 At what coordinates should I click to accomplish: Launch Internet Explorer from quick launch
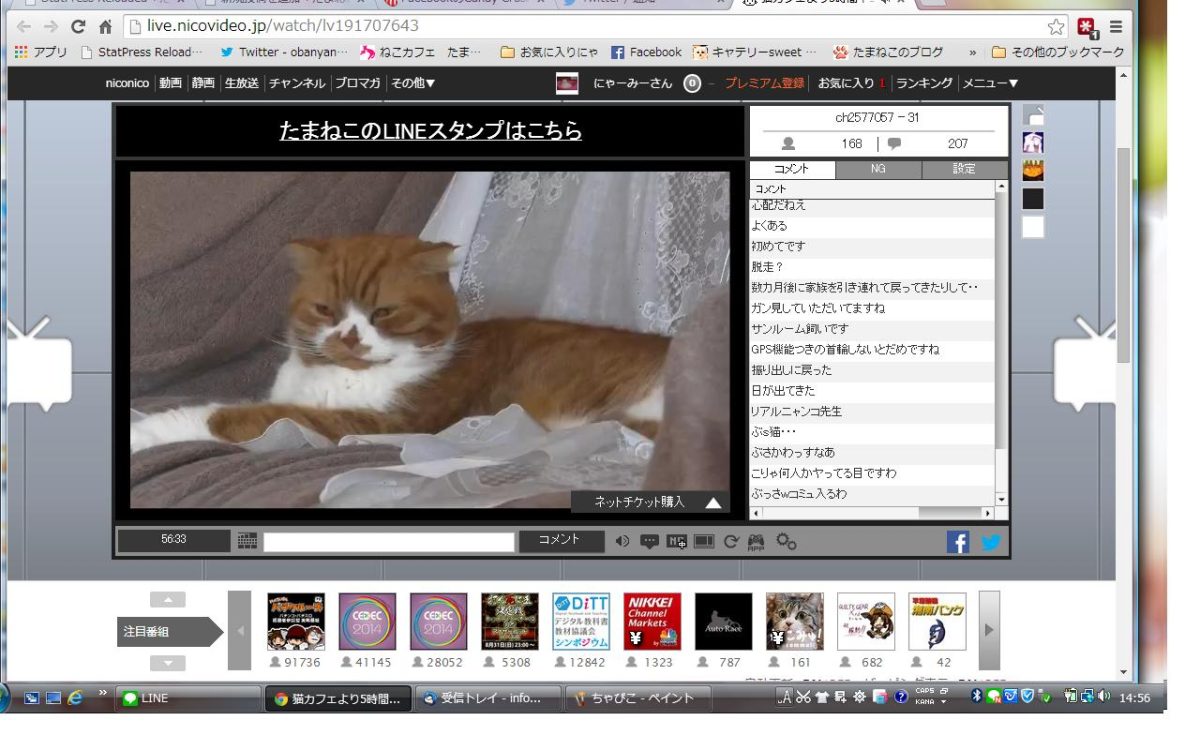click(x=75, y=698)
